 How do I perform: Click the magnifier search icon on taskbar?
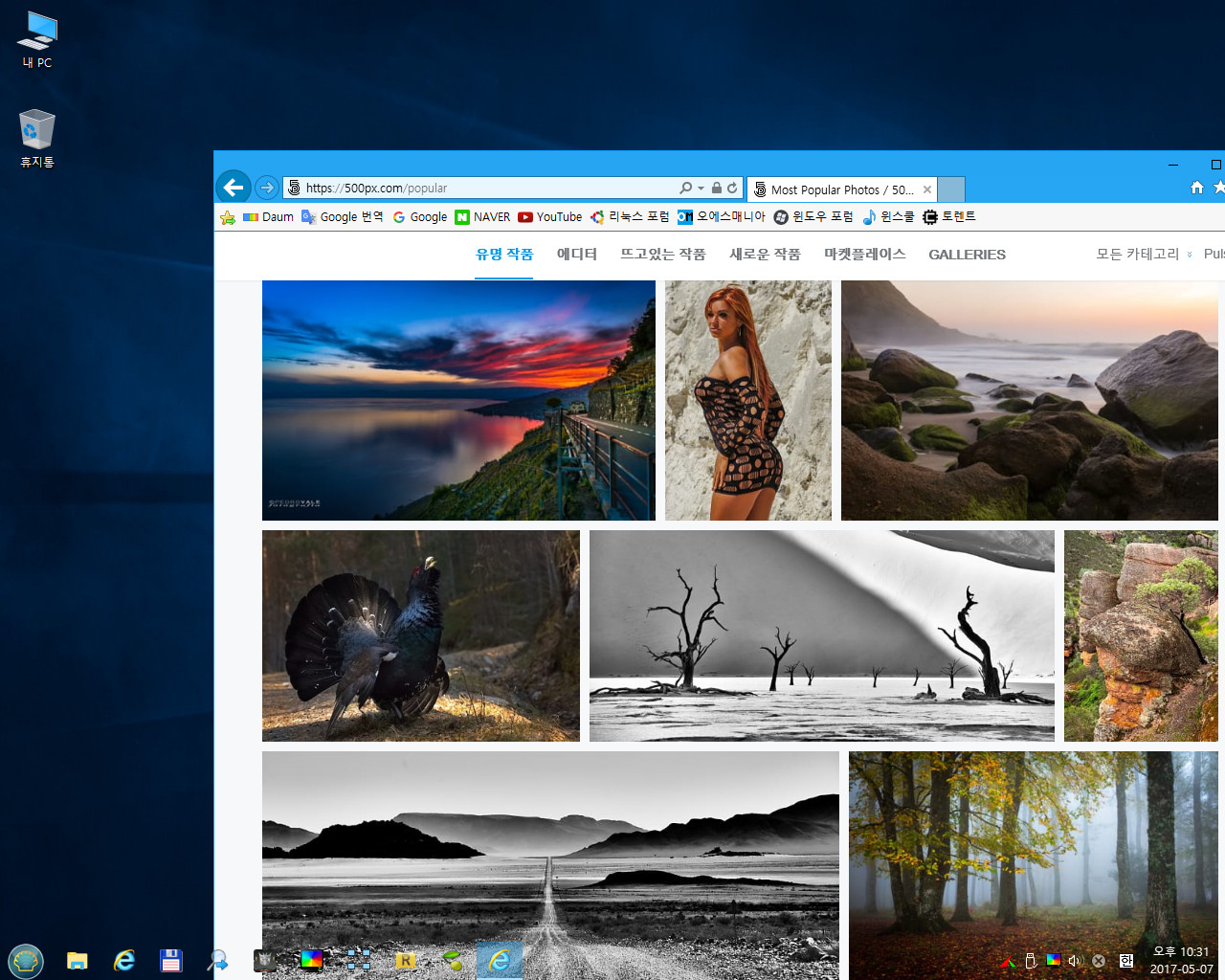218,961
